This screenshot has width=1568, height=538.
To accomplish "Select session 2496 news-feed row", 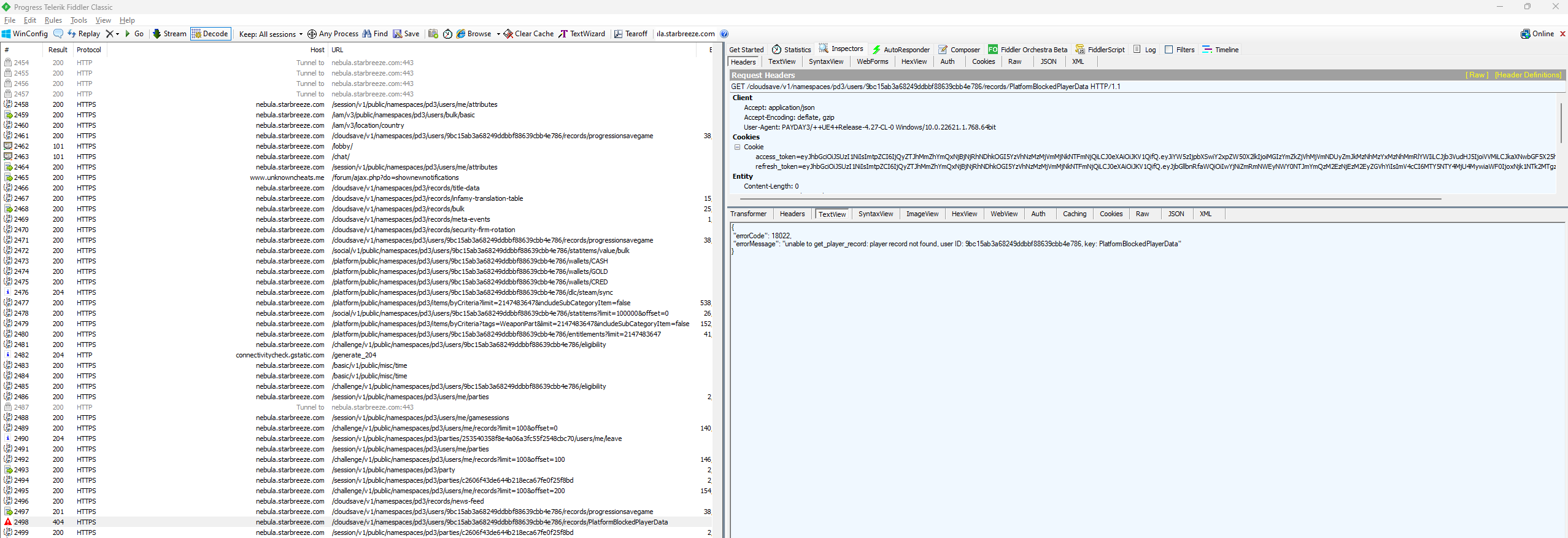I will pyautogui.click(x=356, y=501).
